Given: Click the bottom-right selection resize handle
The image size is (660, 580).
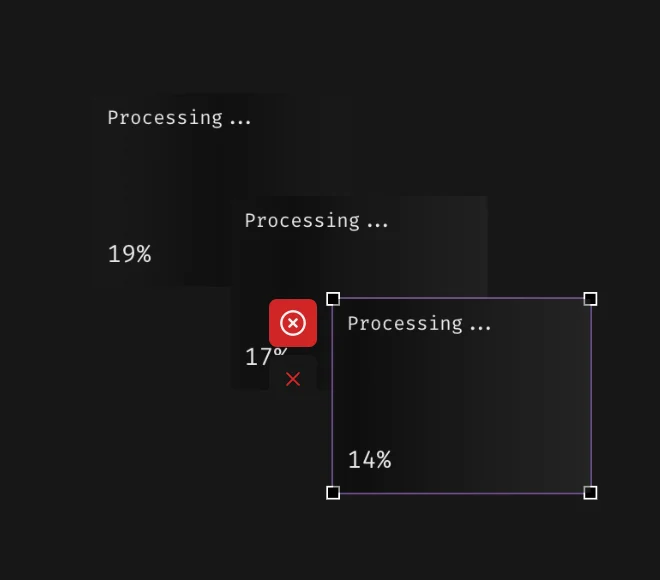Looking at the screenshot, I should click(x=590, y=492).
